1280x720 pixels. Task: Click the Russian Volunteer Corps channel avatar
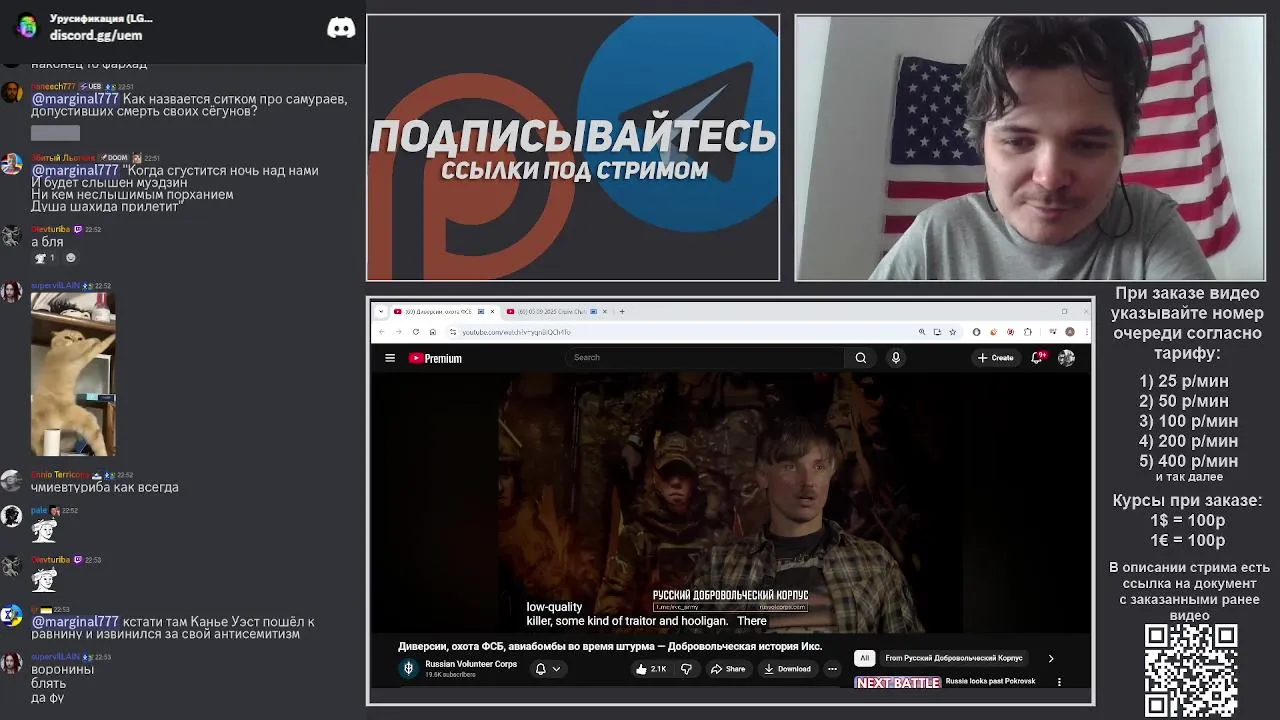click(x=408, y=668)
